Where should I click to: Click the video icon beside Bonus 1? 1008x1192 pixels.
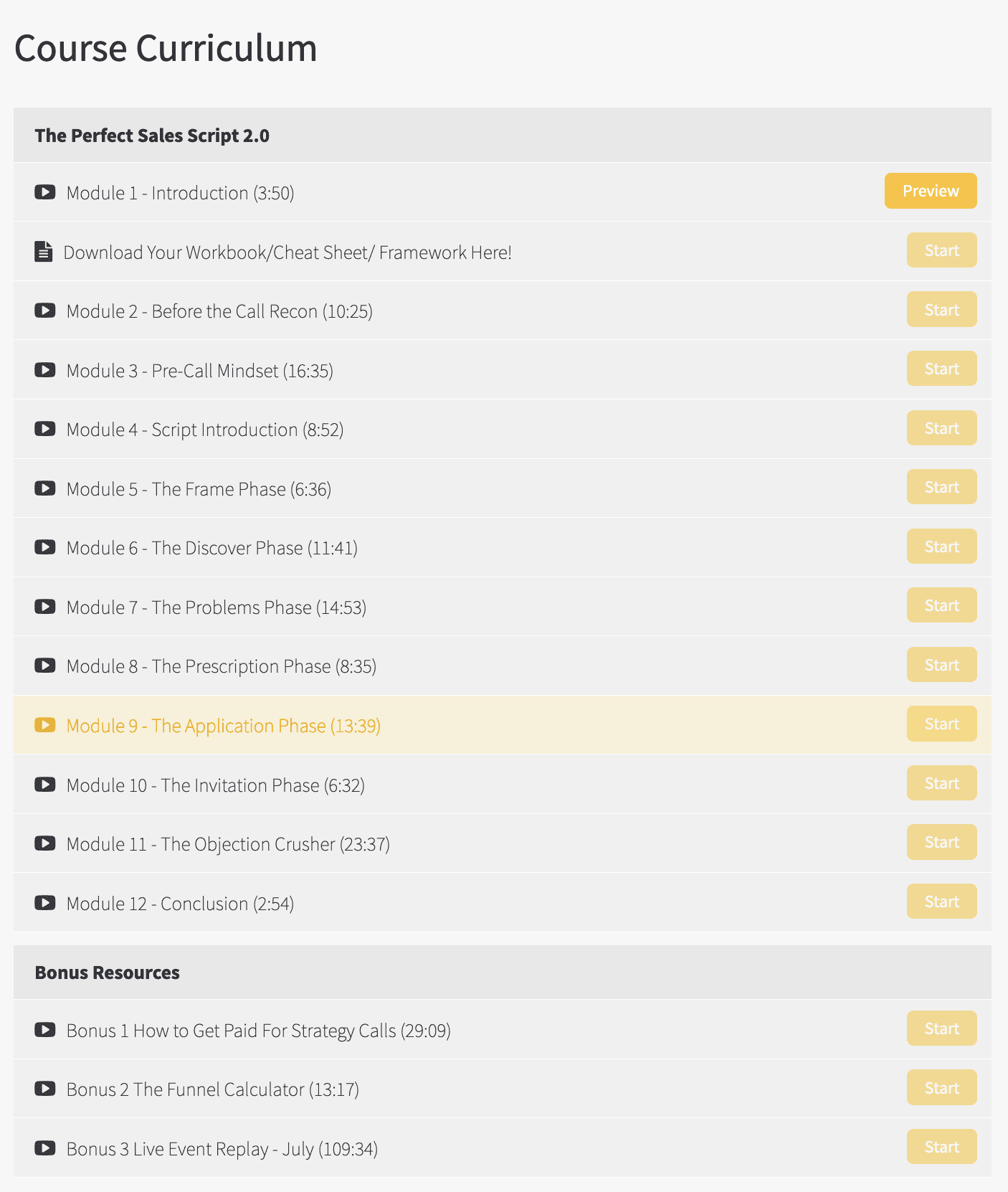click(x=45, y=1030)
